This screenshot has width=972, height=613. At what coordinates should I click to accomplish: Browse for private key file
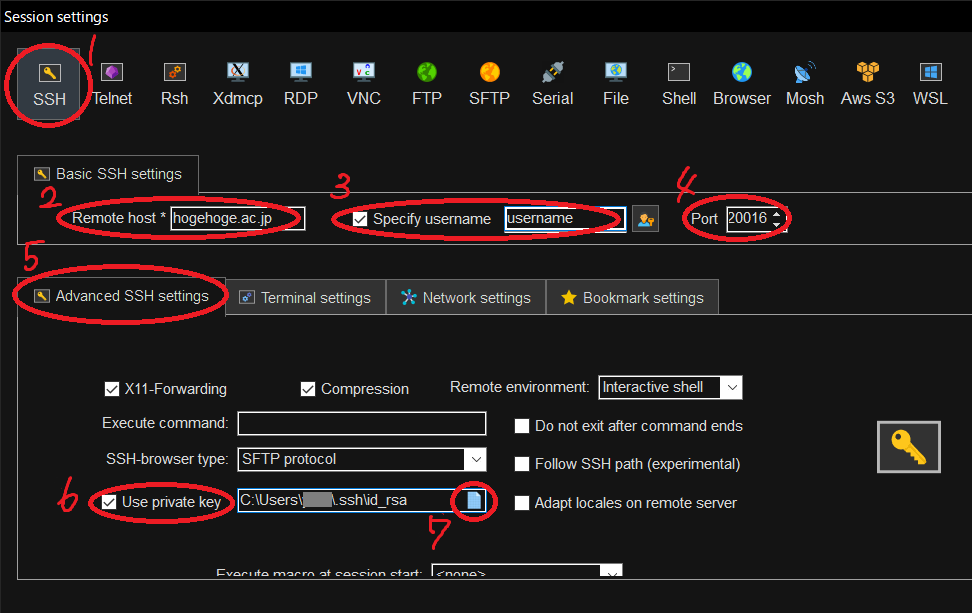pyautogui.click(x=474, y=501)
